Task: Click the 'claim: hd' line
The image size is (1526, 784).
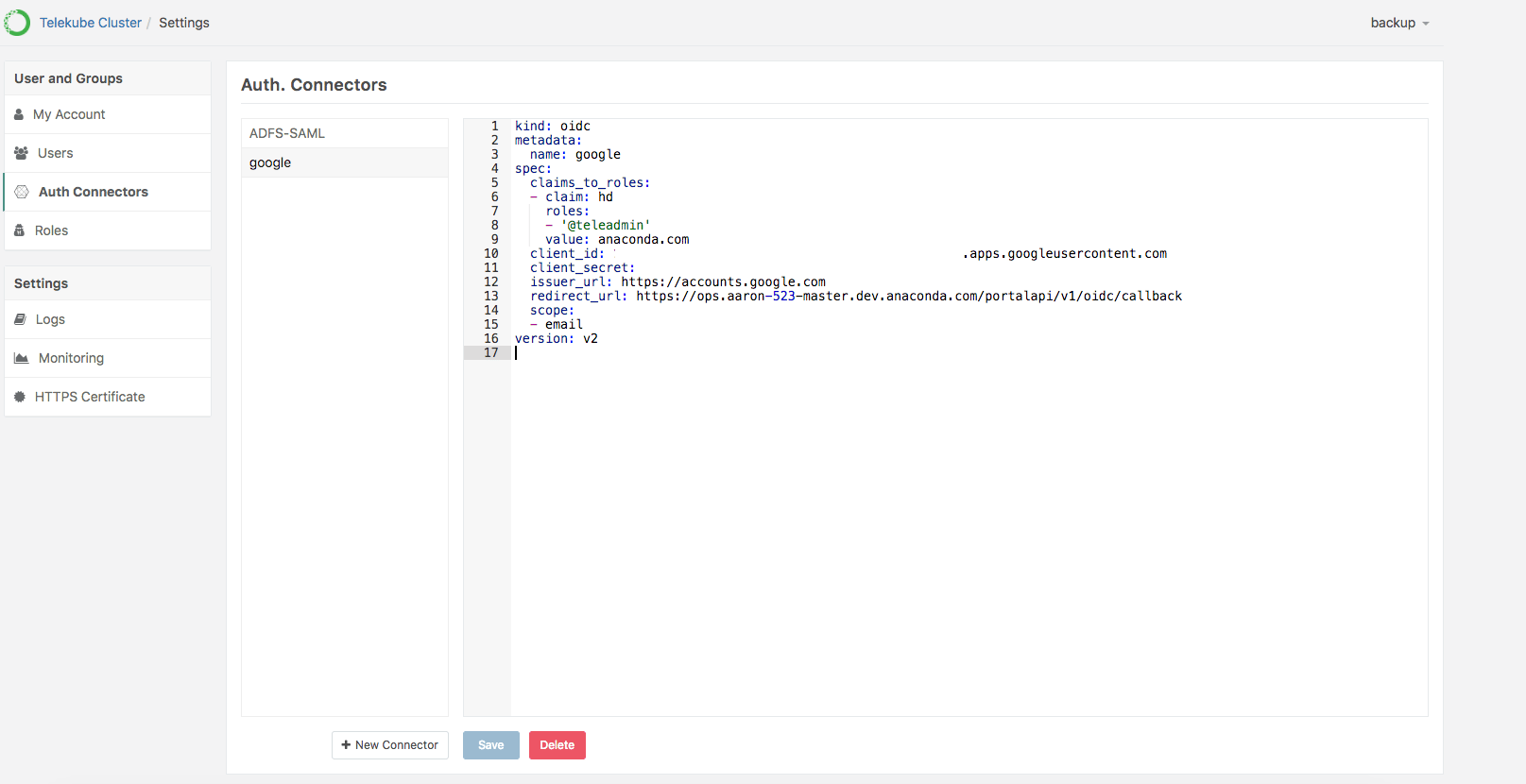Action: point(572,196)
